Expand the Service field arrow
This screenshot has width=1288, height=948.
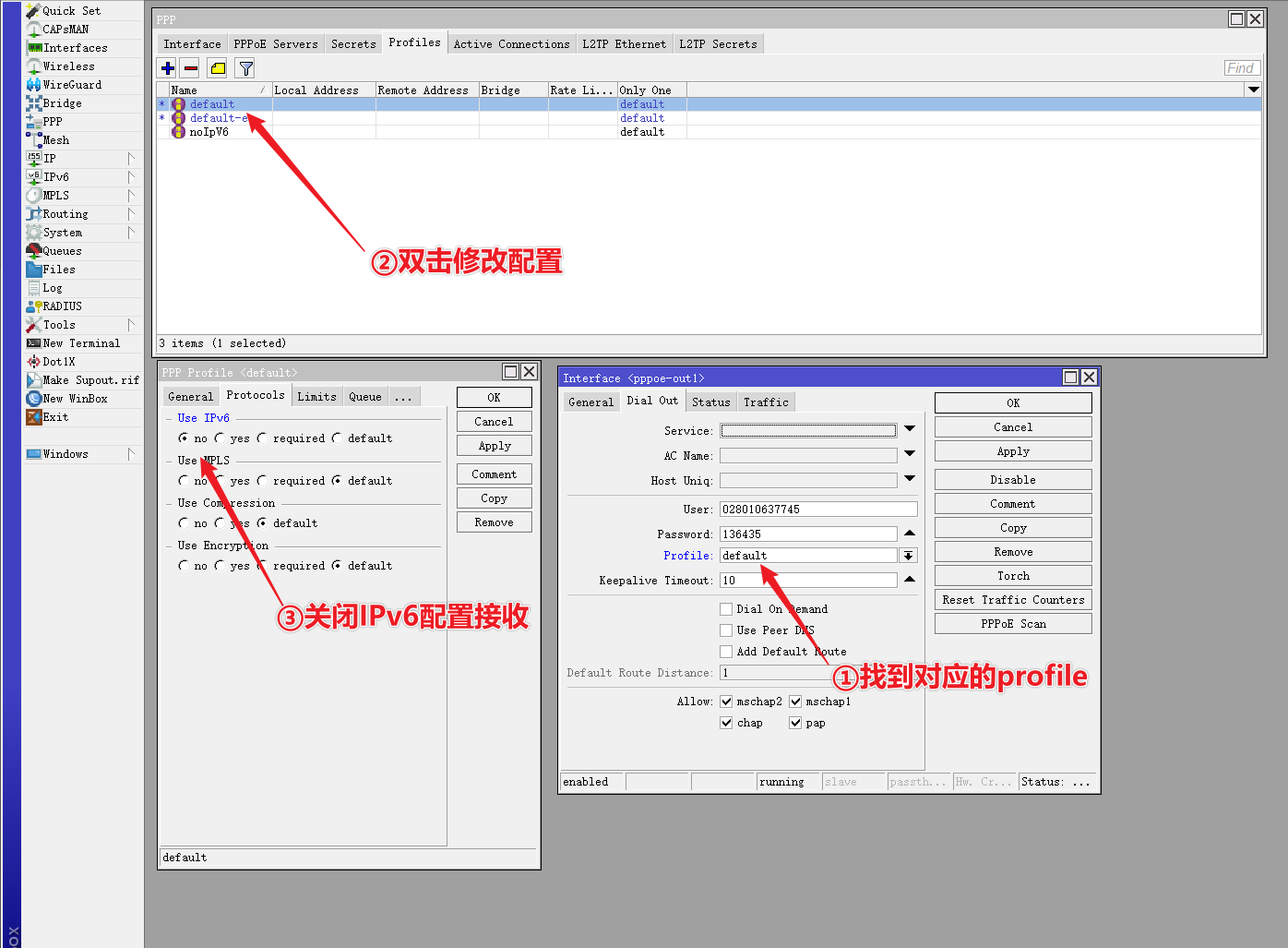click(x=910, y=429)
